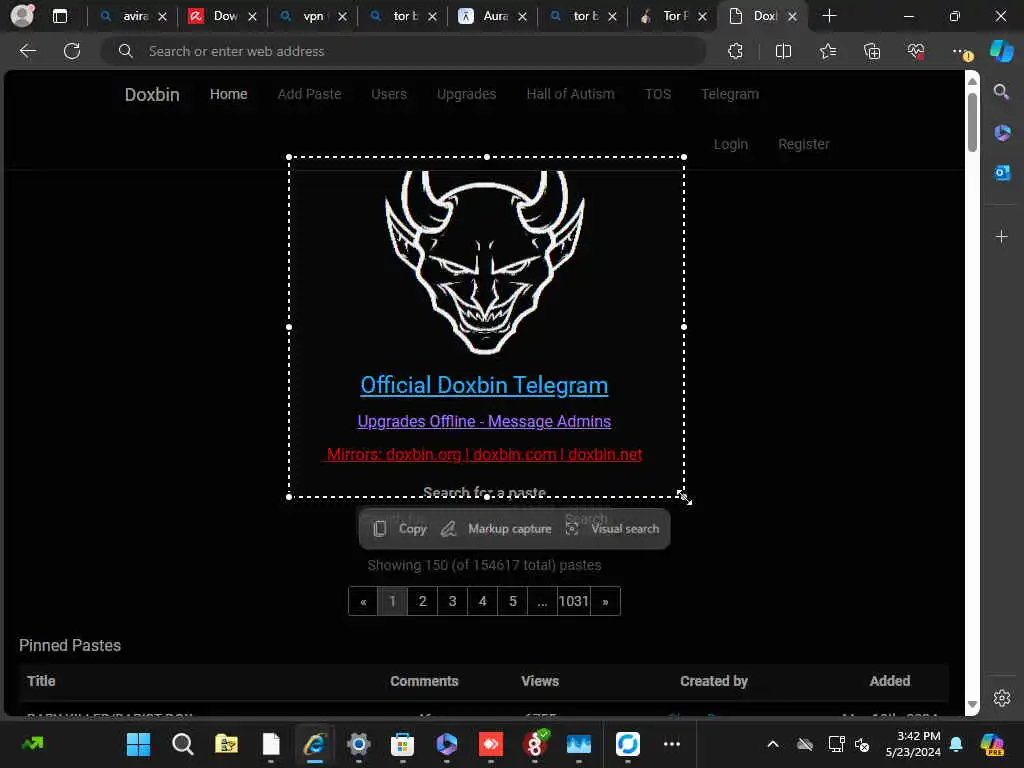Add a new browser tab
1024x768 pixels.
pyautogui.click(x=829, y=16)
